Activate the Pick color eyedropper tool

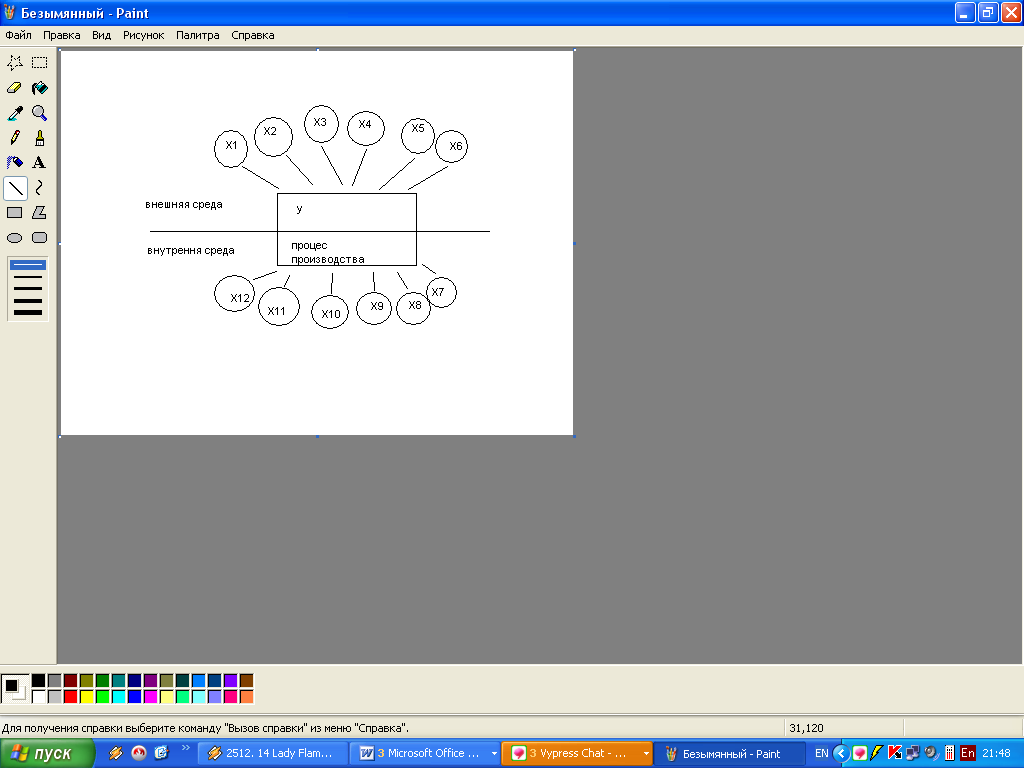point(15,113)
